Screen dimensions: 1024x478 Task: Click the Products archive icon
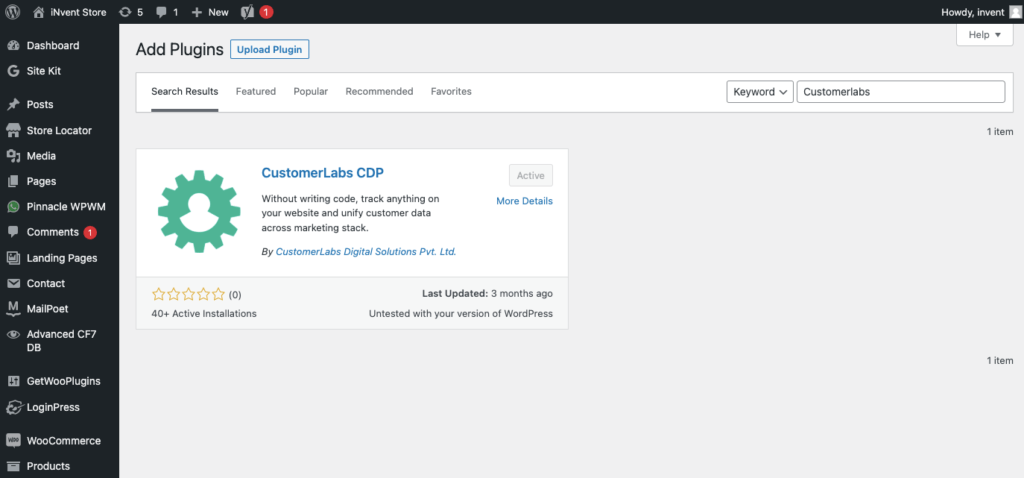pos(13,466)
